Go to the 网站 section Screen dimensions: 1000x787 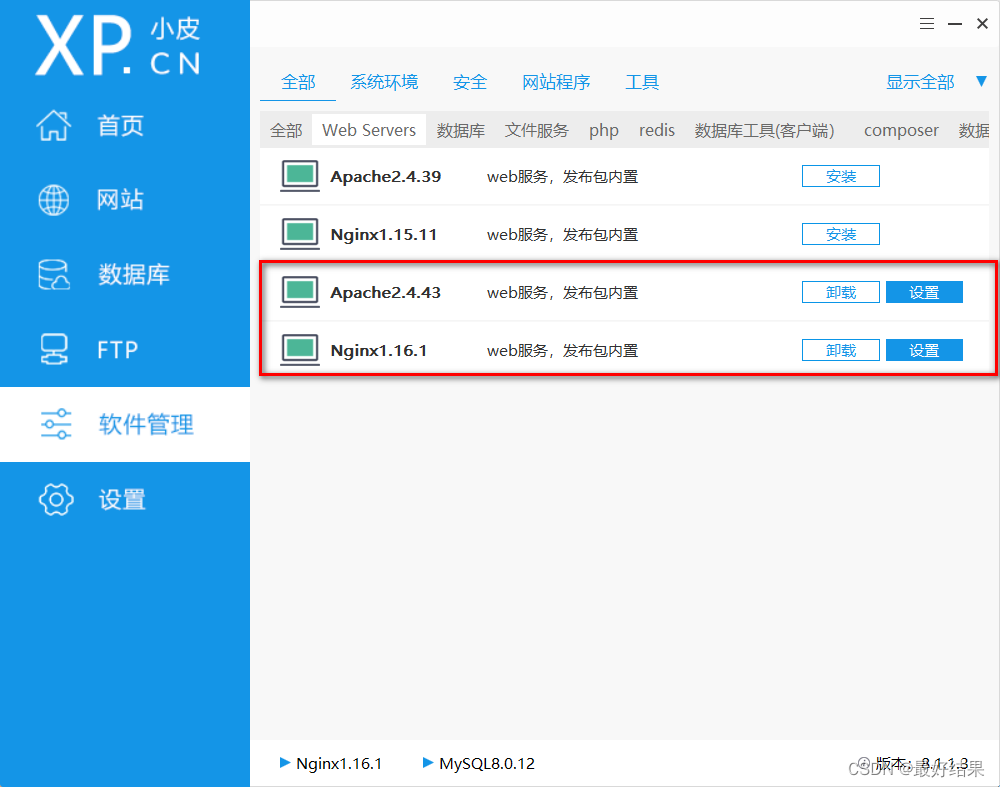tap(120, 200)
